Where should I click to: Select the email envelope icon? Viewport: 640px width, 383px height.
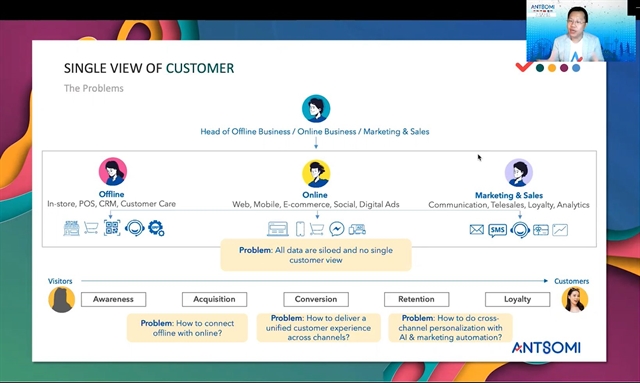[476, 230]
